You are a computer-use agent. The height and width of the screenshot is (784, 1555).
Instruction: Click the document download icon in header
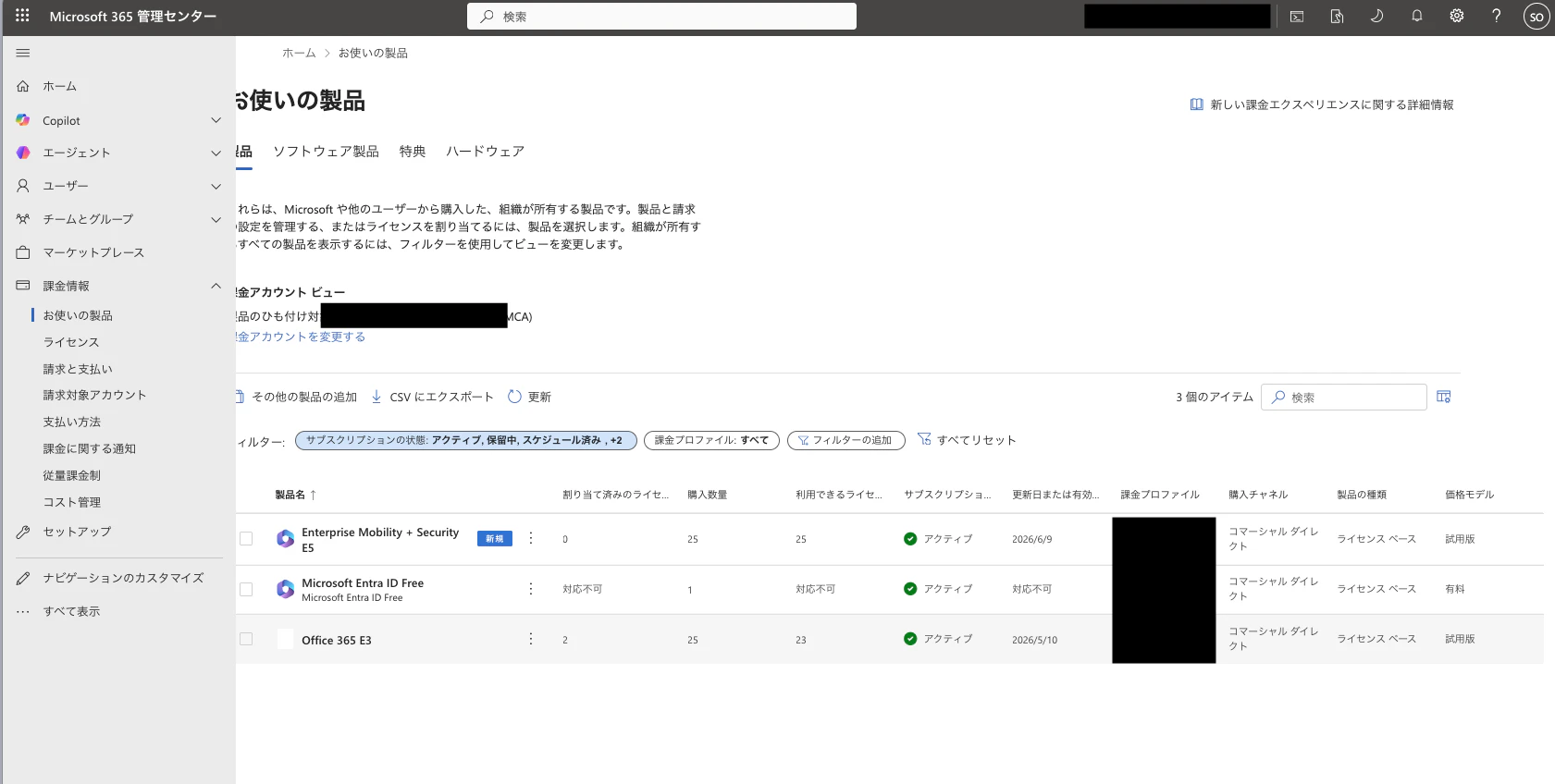click(x=1337, y=17)
